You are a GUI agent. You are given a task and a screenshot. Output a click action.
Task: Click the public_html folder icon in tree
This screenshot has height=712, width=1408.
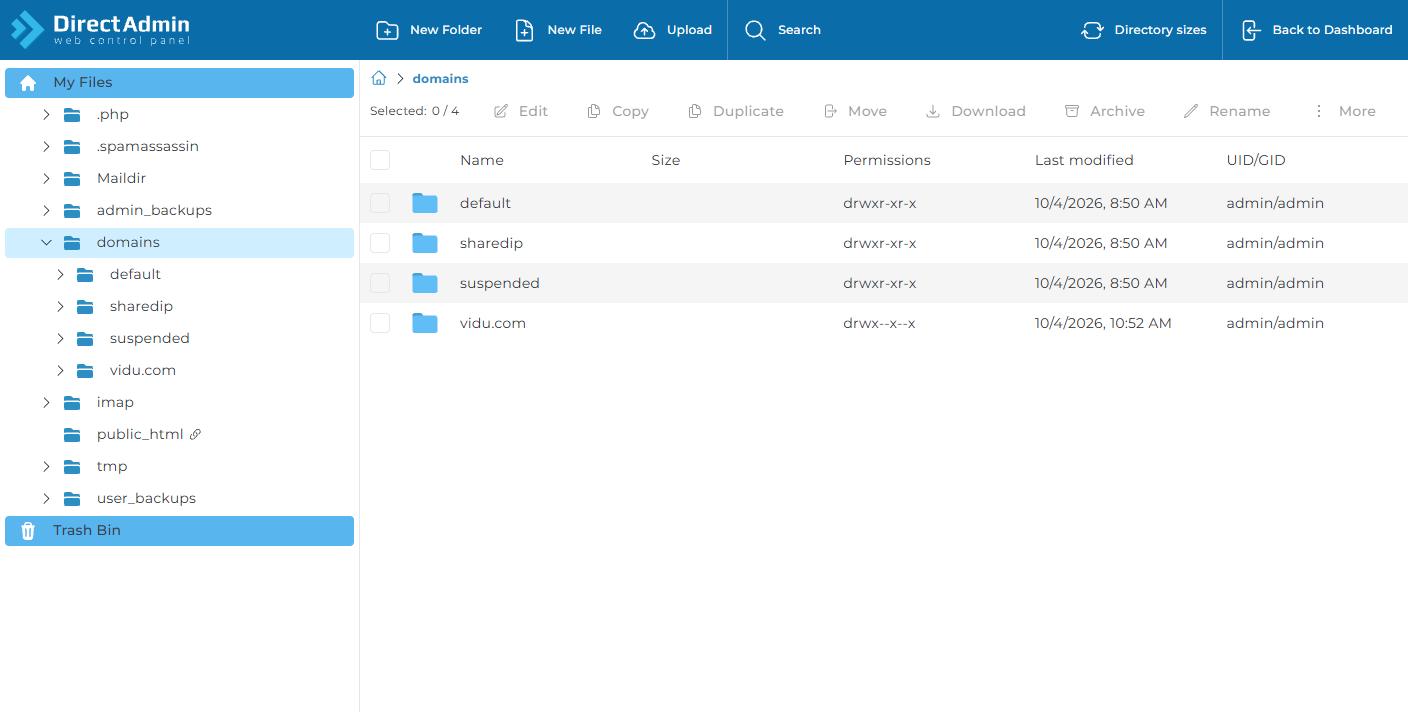point(72,435)
